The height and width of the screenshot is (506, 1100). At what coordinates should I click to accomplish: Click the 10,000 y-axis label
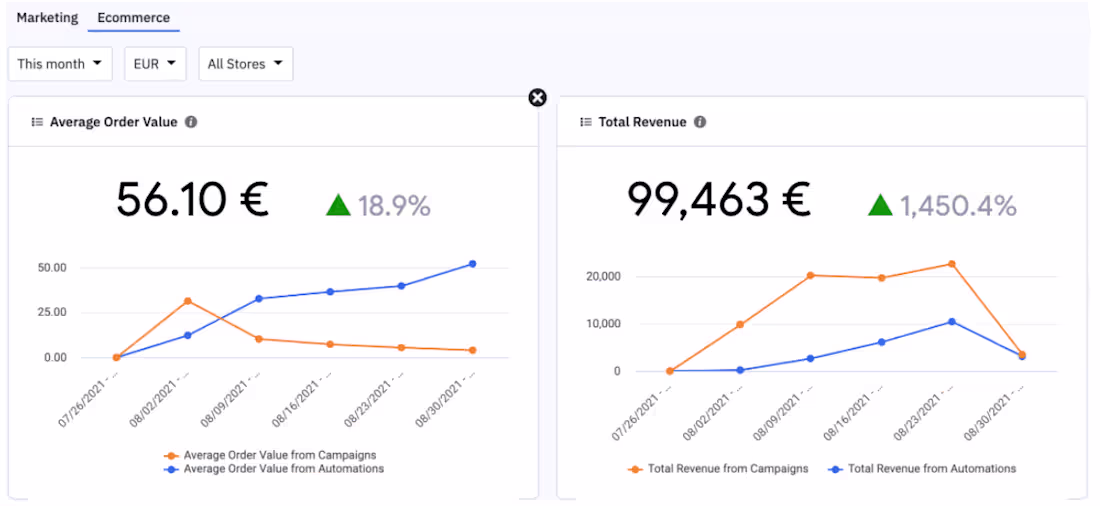pos(601,324)
